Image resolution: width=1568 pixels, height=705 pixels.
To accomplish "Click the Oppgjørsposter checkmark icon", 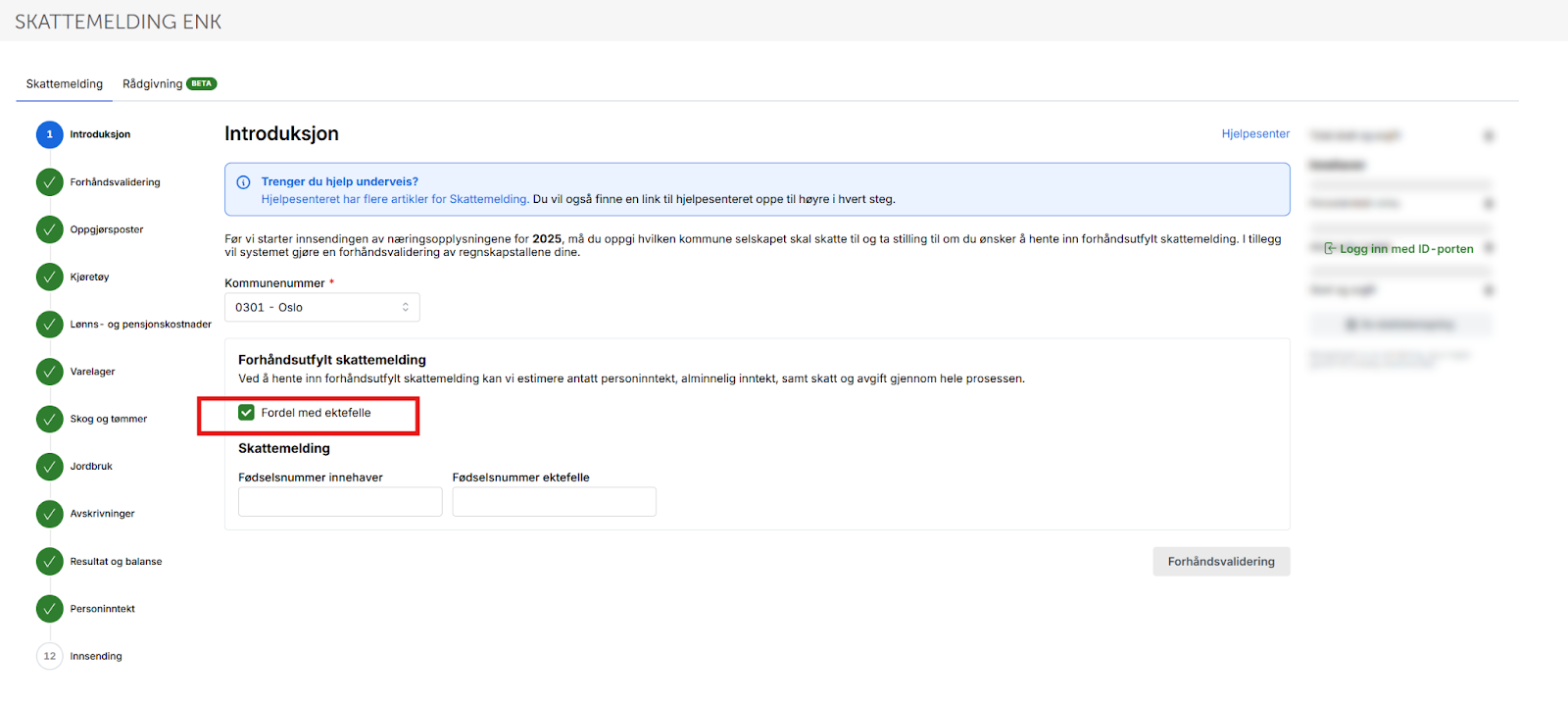I will click(x=50, y=229).
